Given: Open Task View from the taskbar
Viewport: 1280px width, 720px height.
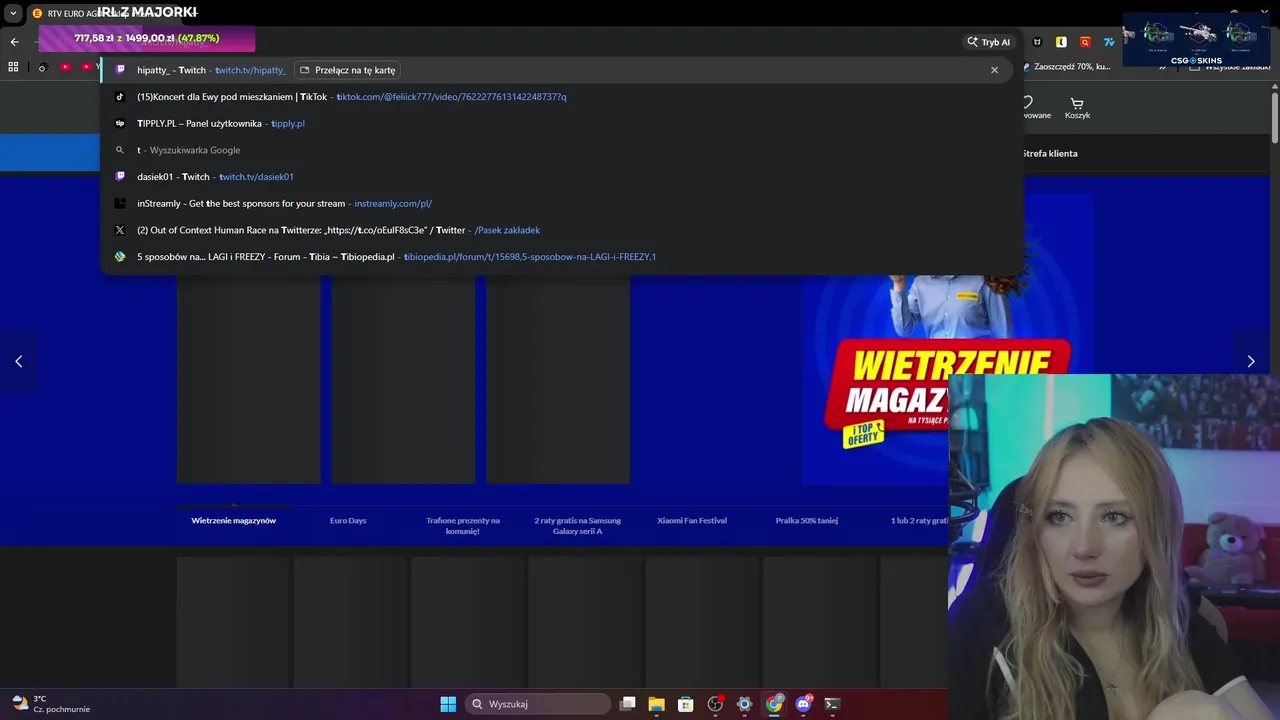Looking at the screenshot, I should pos(627,704).
